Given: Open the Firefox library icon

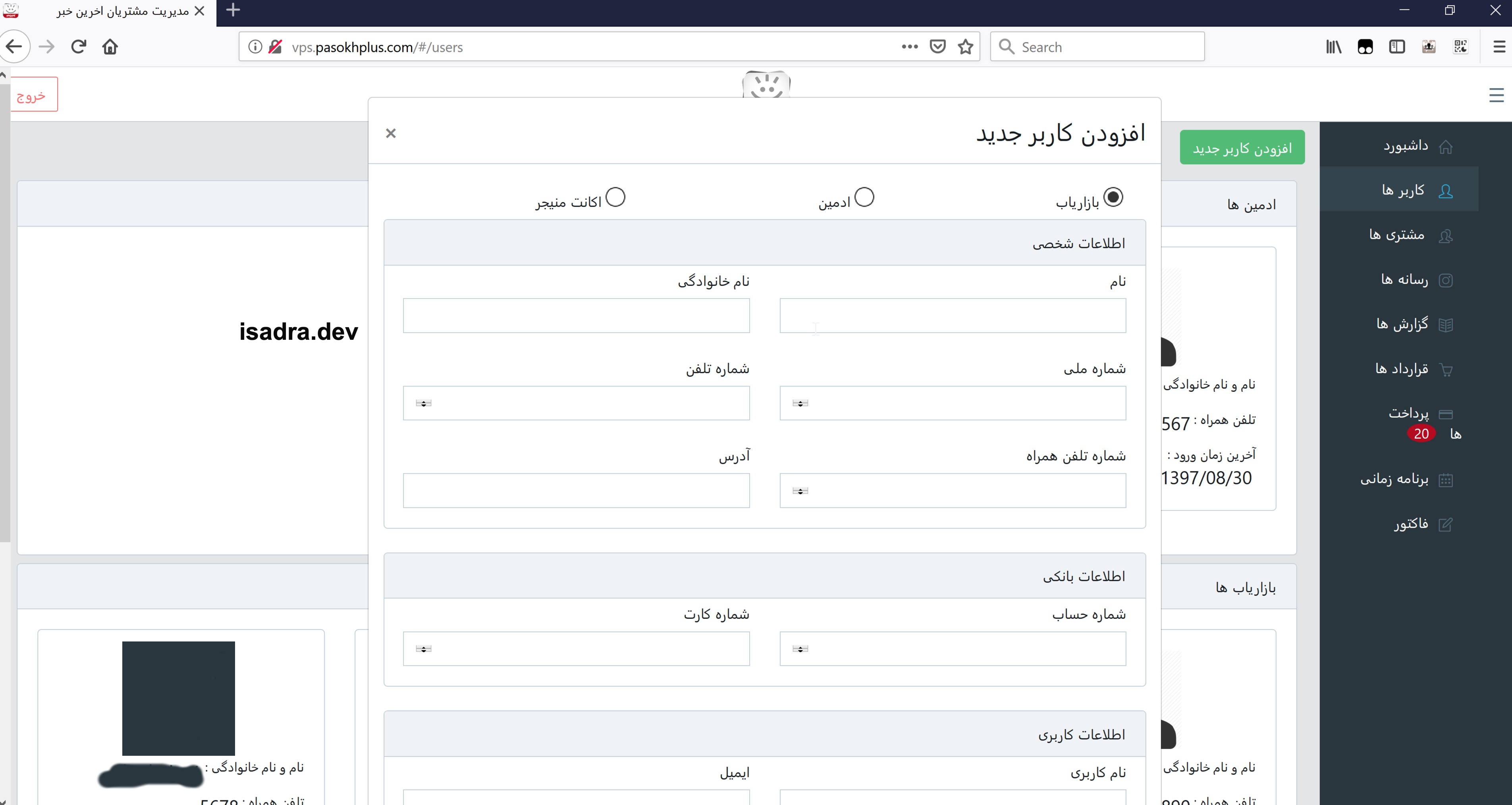Looking at the screenshot, I should point(1334,47).
